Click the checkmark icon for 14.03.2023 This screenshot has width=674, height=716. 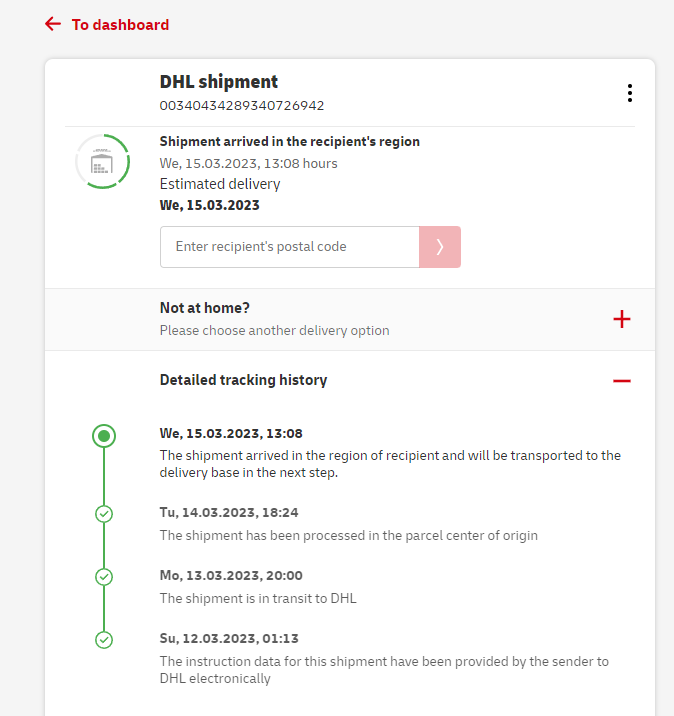[104, 514]
